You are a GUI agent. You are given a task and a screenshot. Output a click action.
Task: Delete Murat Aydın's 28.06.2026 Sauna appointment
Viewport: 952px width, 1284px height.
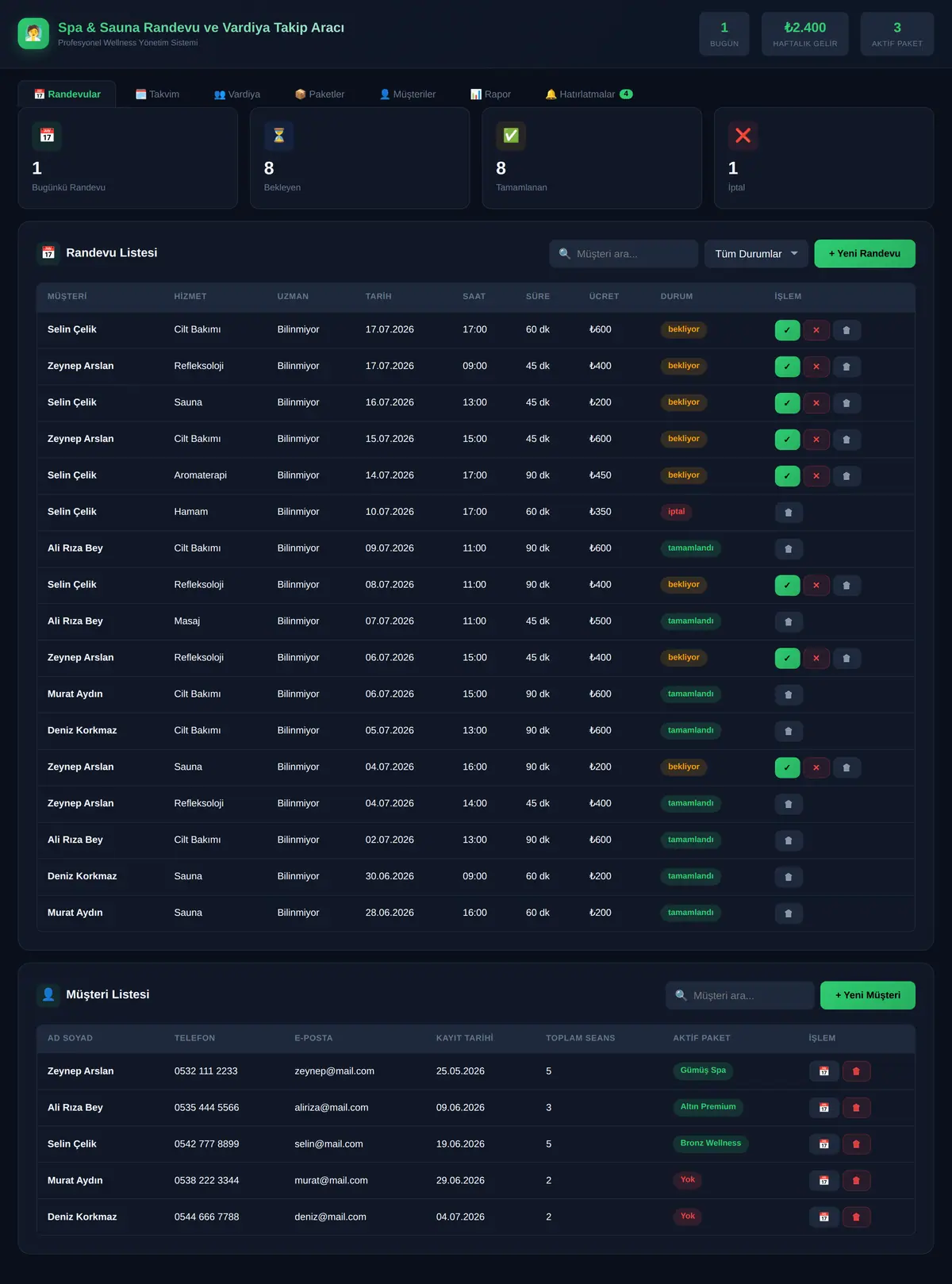click(789, 914)
